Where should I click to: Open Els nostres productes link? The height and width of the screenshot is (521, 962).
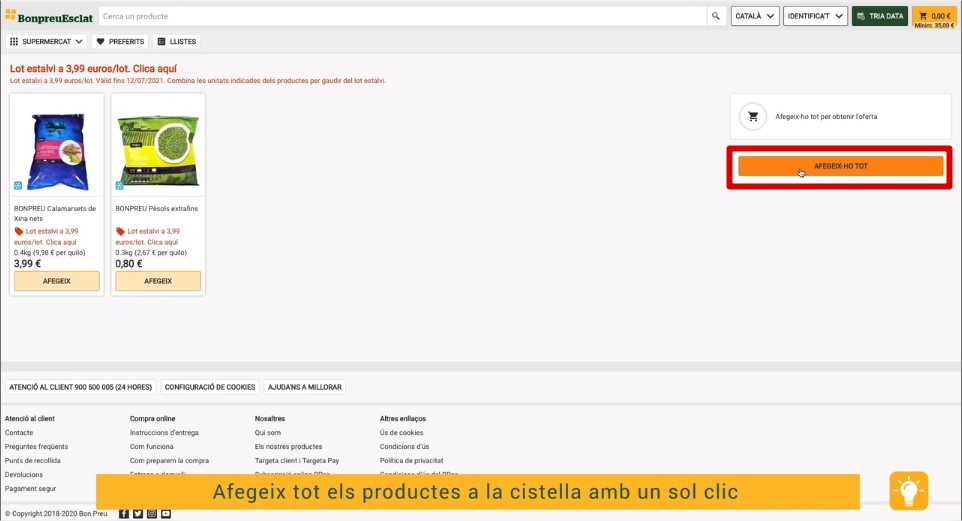tap(288, 447)
